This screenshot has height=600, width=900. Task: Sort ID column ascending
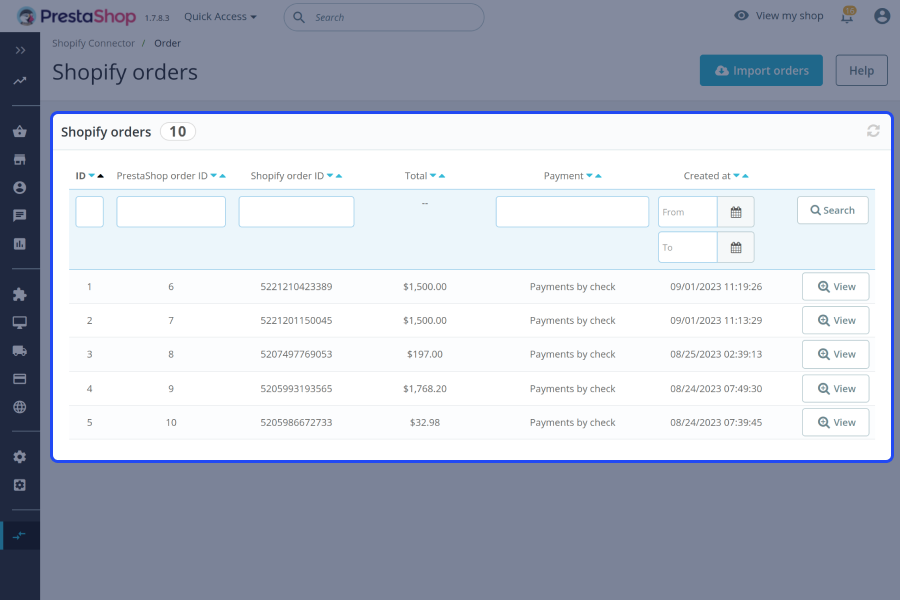(x=100, y=176)
